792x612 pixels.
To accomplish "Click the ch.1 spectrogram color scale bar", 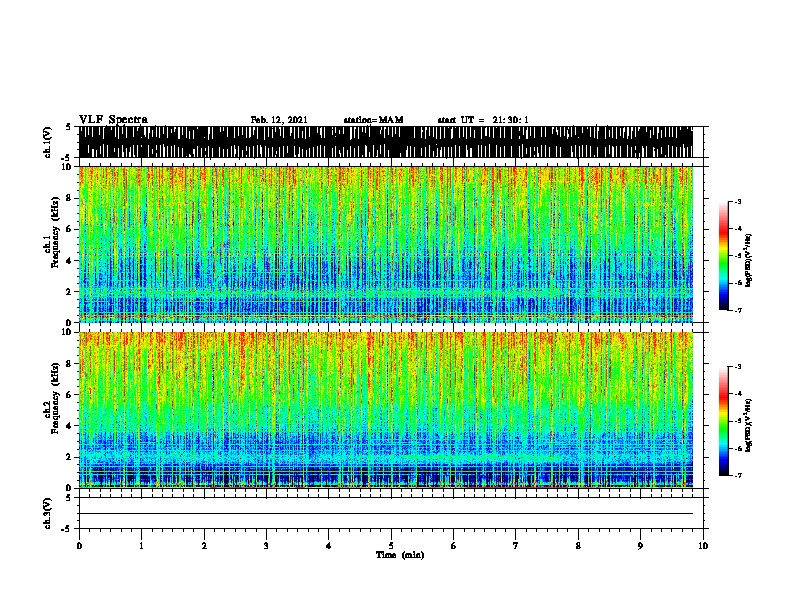I will click(724, 256).
